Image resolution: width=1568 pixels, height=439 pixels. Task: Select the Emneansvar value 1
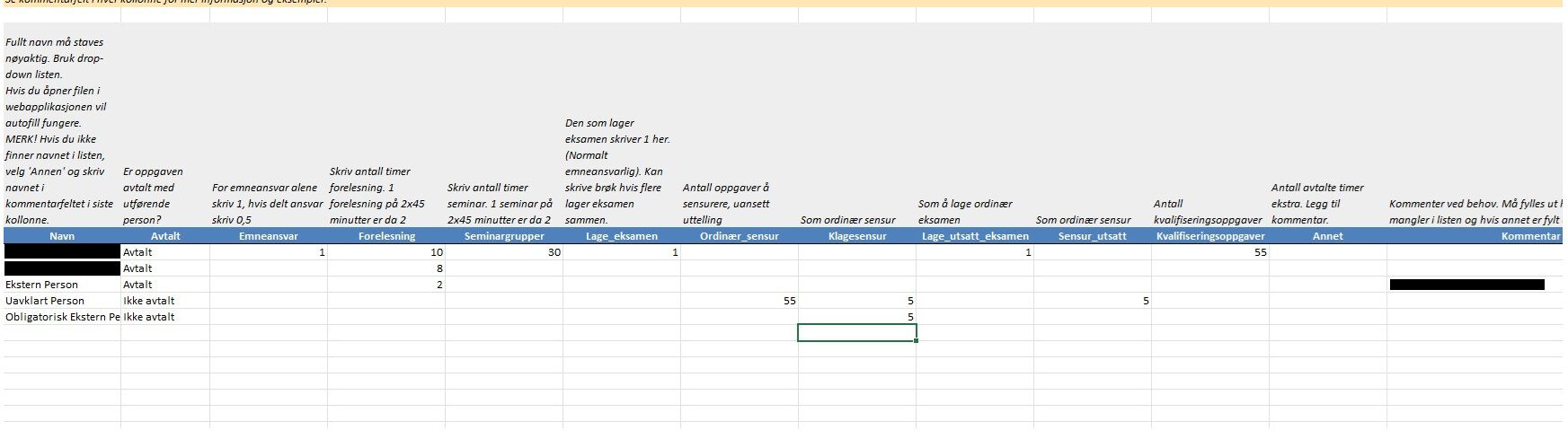click(x=269, y=252)
